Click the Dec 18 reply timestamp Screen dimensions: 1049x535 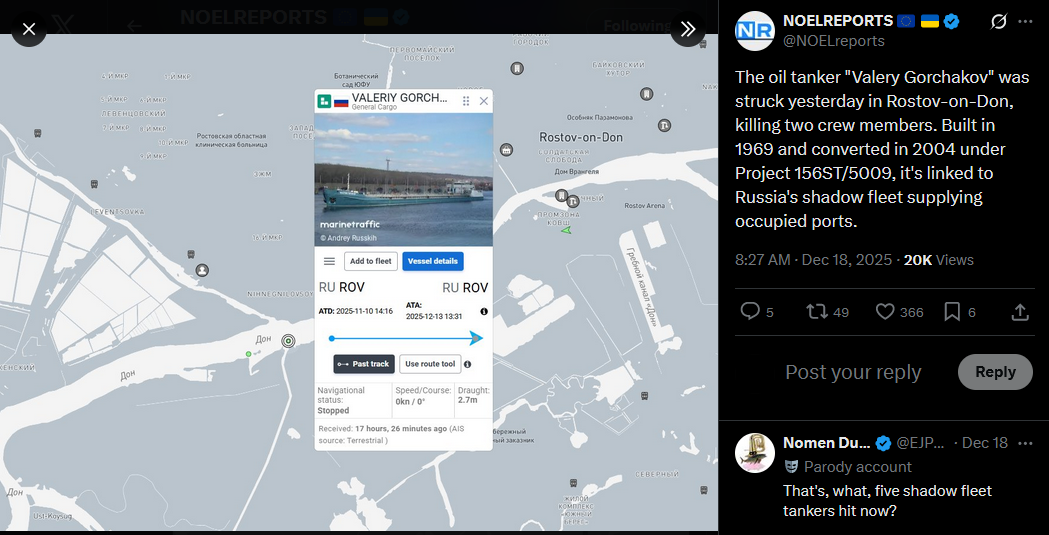tap(985, 443)
